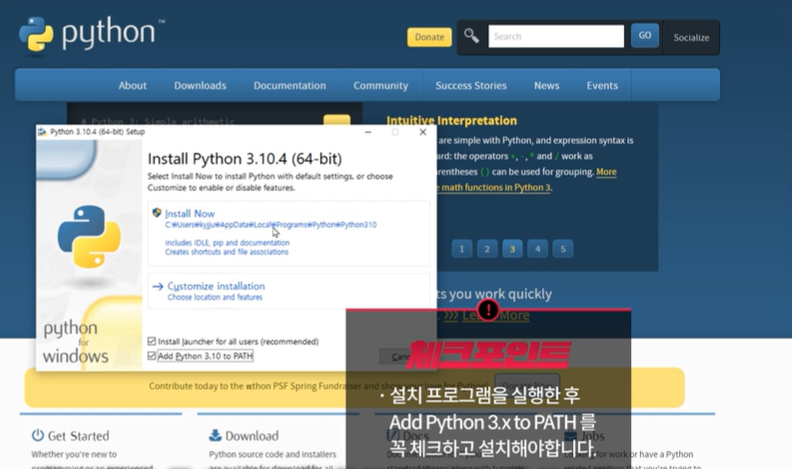
Task: Click the shield icon beside Install Now
Action: [157, 213]
